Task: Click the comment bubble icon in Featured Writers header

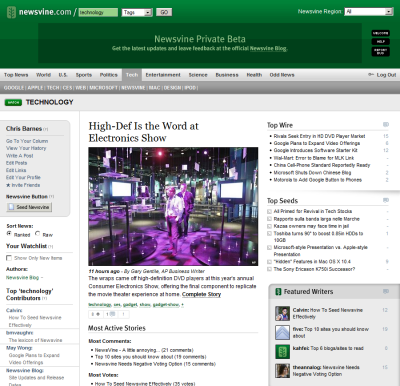Action: coord(386,291)
